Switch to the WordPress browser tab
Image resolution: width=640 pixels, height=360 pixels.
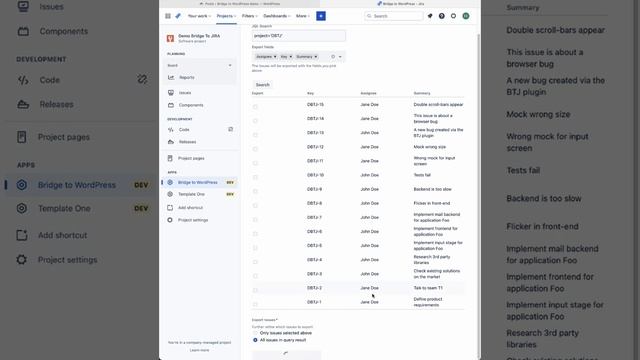point(240,4)
